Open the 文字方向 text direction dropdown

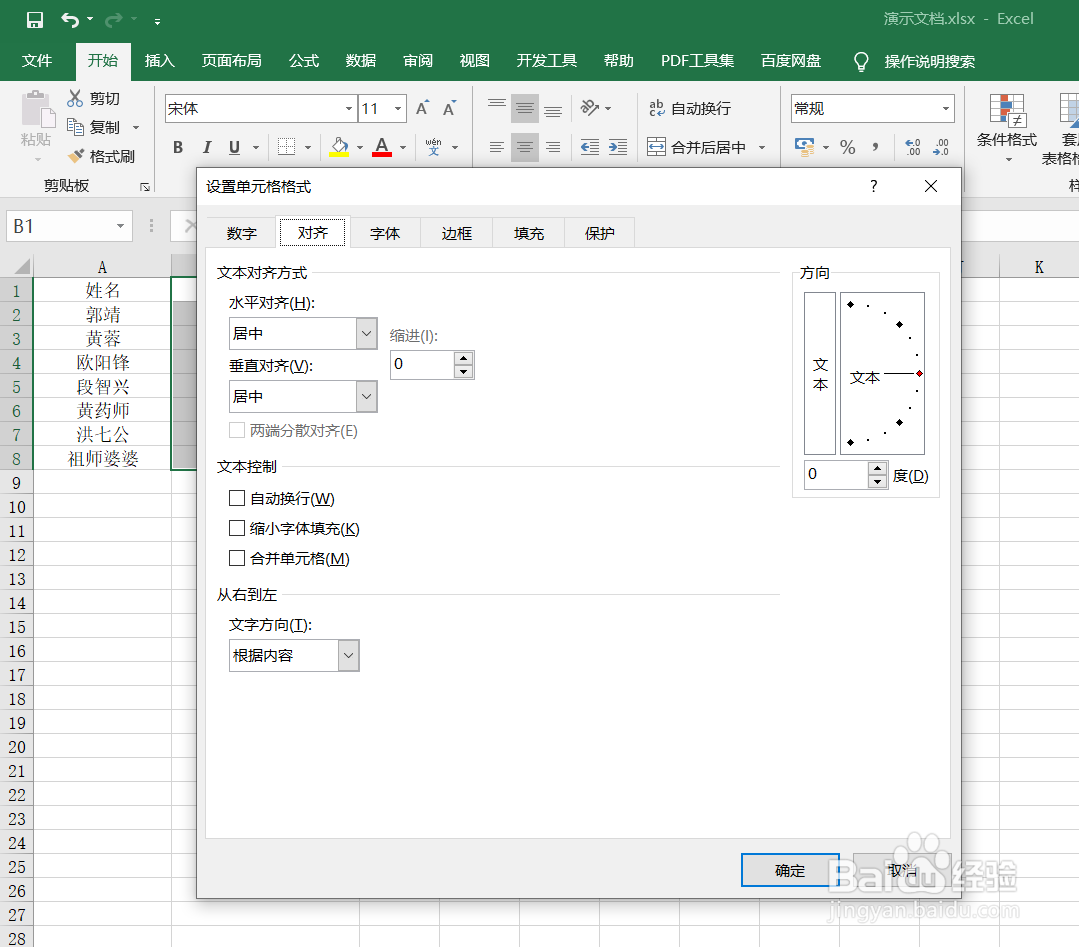pyautogui.click(x=348, y=655)
